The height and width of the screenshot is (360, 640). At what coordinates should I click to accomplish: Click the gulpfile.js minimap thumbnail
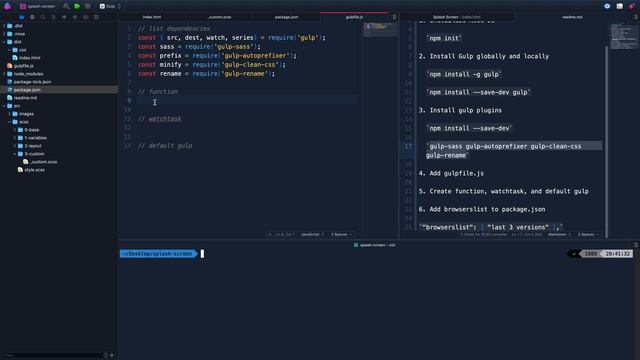pyautogui.click(x=380, y=30)
